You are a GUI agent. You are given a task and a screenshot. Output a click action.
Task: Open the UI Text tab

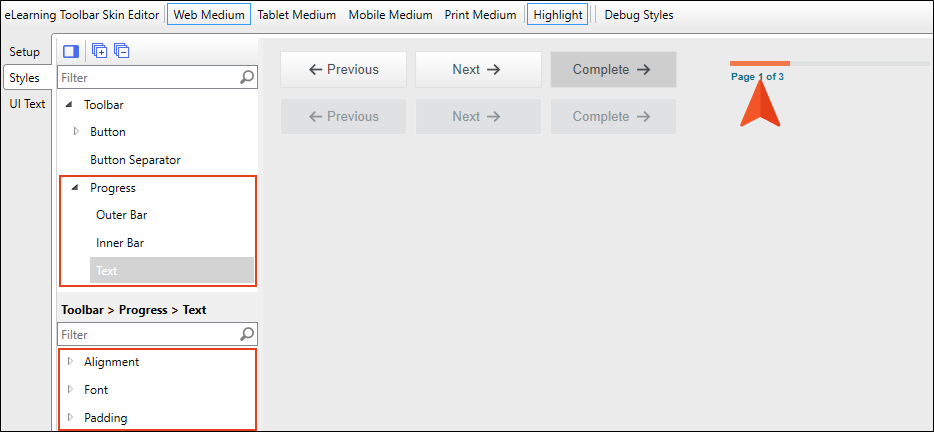(27, 104)
